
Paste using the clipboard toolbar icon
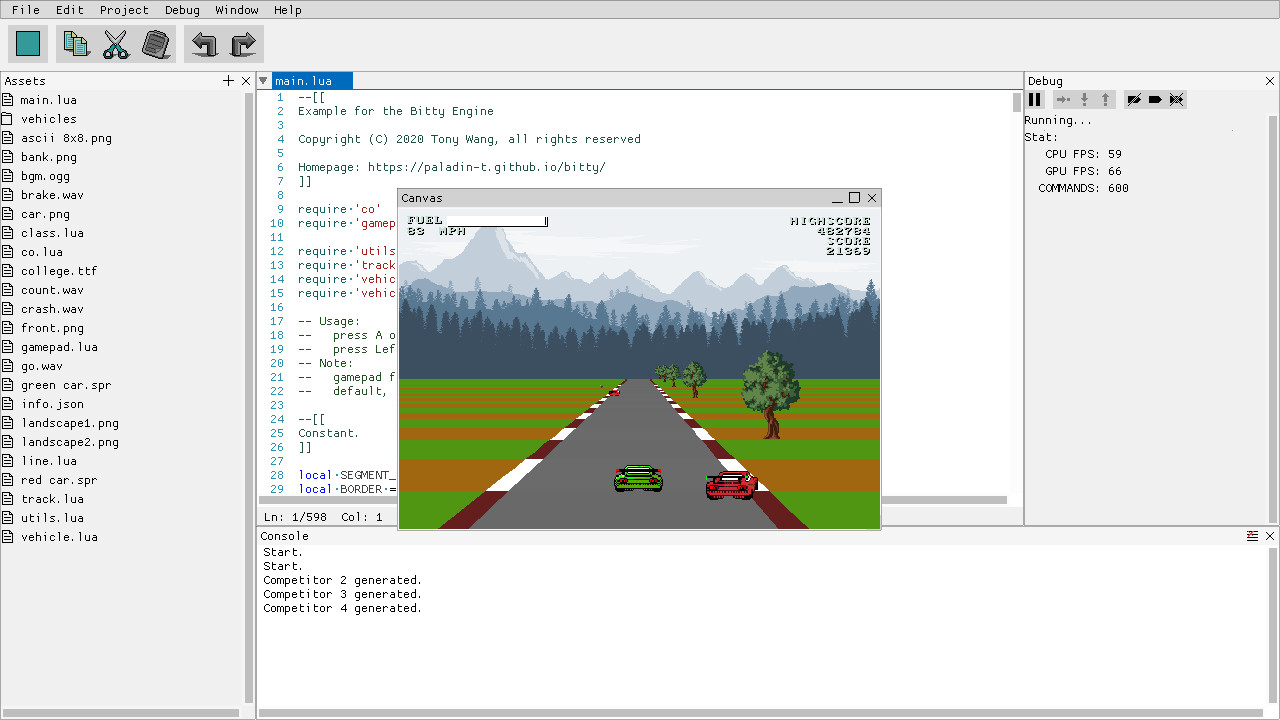[156, 43]
